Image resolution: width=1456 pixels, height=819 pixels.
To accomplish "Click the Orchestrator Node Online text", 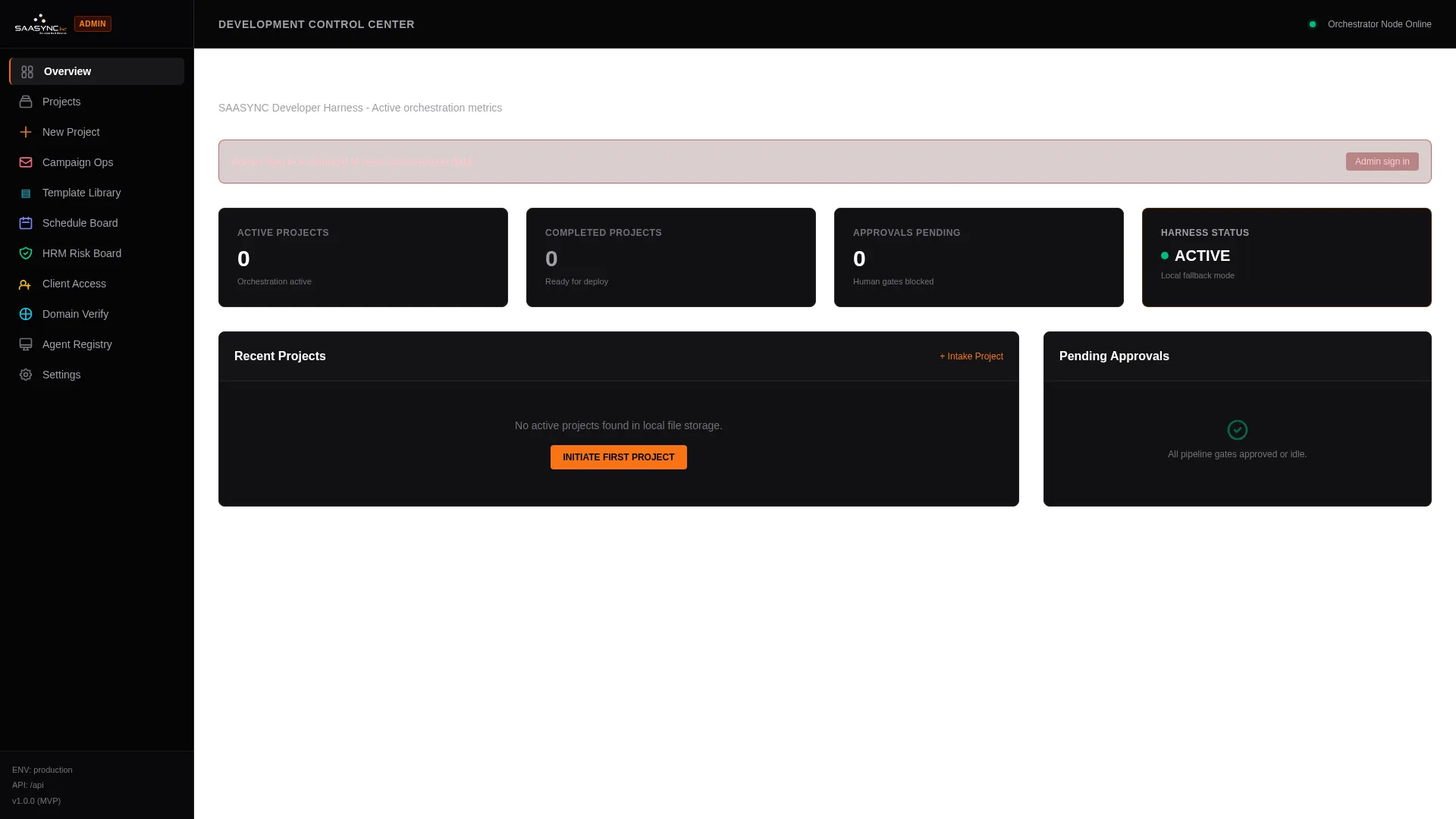I will click(1379, 24).
